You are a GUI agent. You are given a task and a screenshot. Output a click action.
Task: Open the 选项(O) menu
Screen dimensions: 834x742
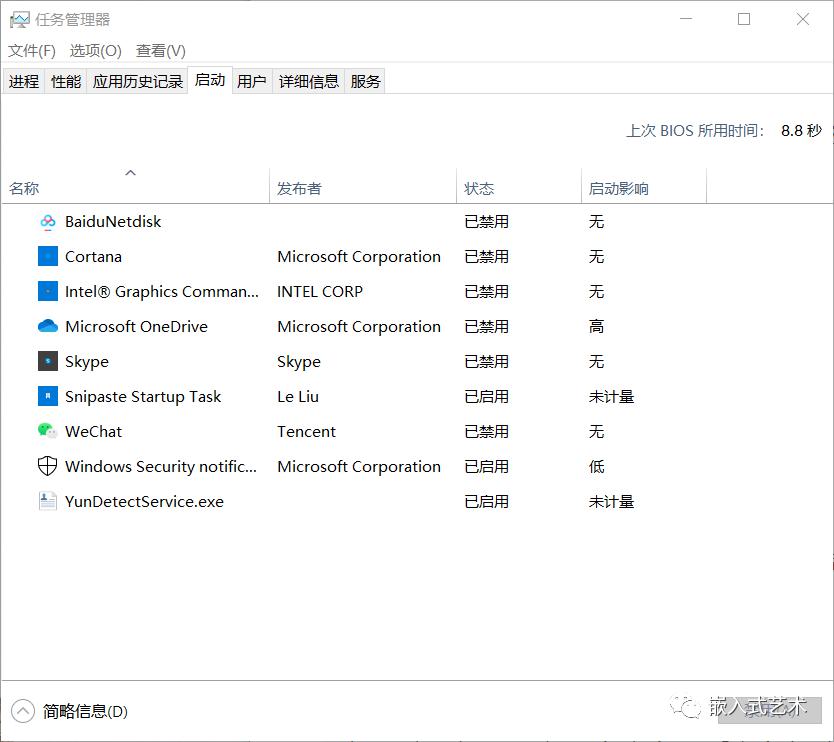pos(95,51)
